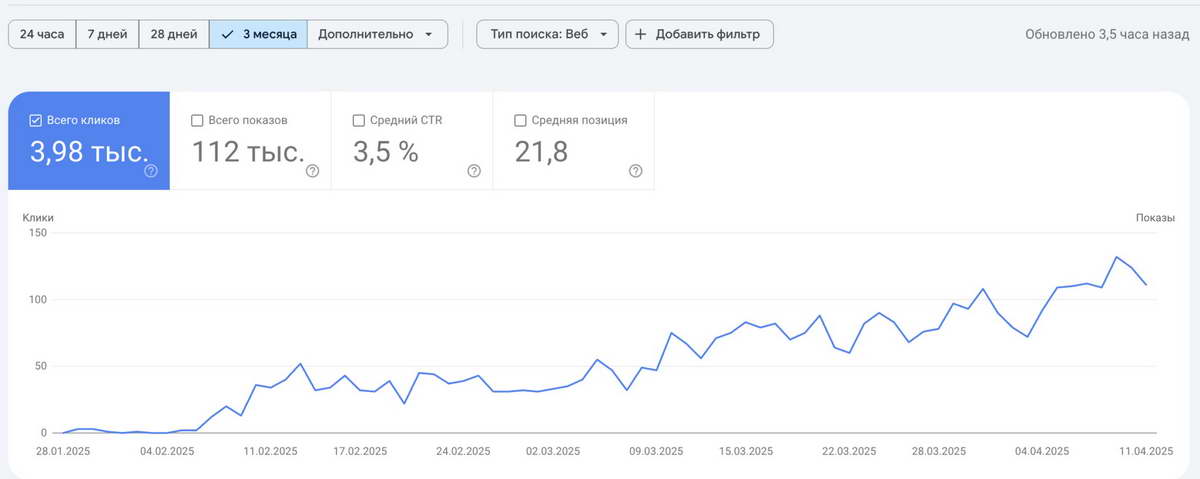Select the 24 часа period tab

(x=42, y=34)
